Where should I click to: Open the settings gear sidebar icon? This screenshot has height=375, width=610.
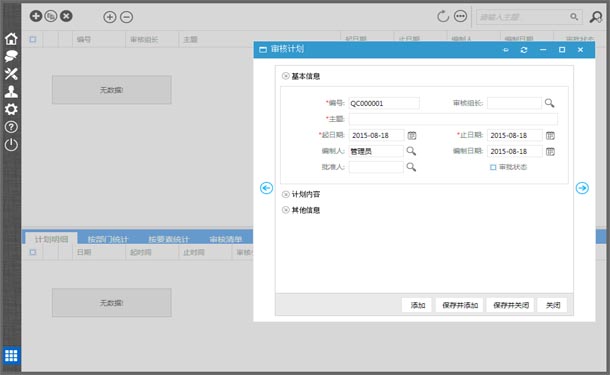click(x=11, y=109)
